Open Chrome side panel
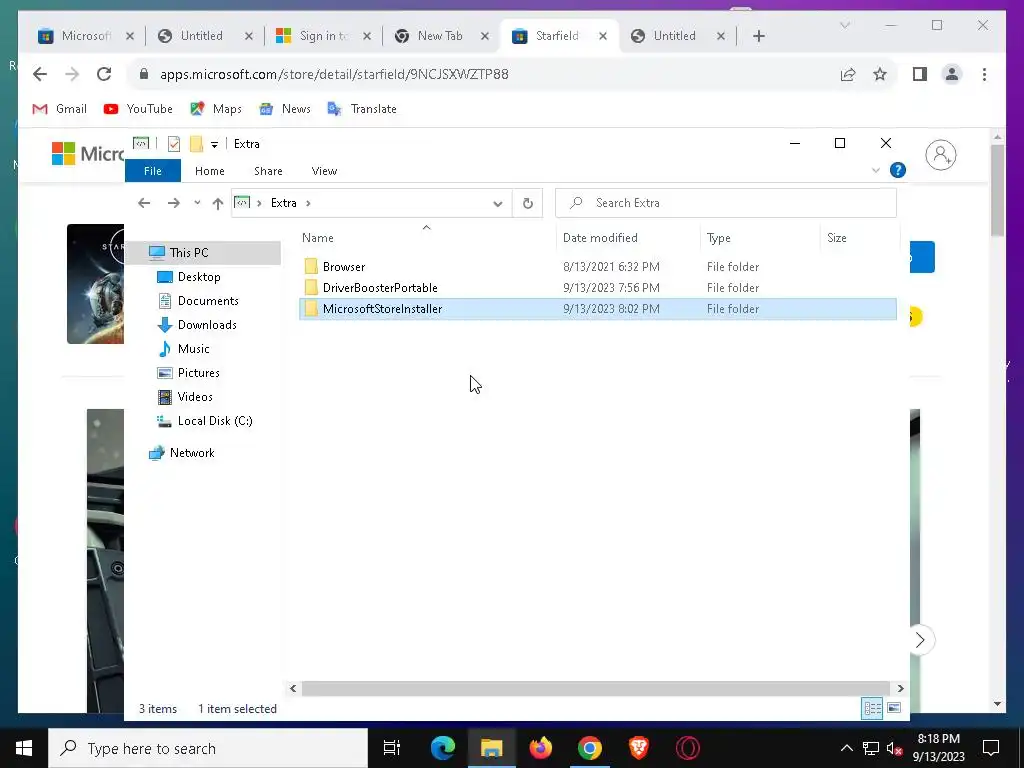 coord(920,74)
